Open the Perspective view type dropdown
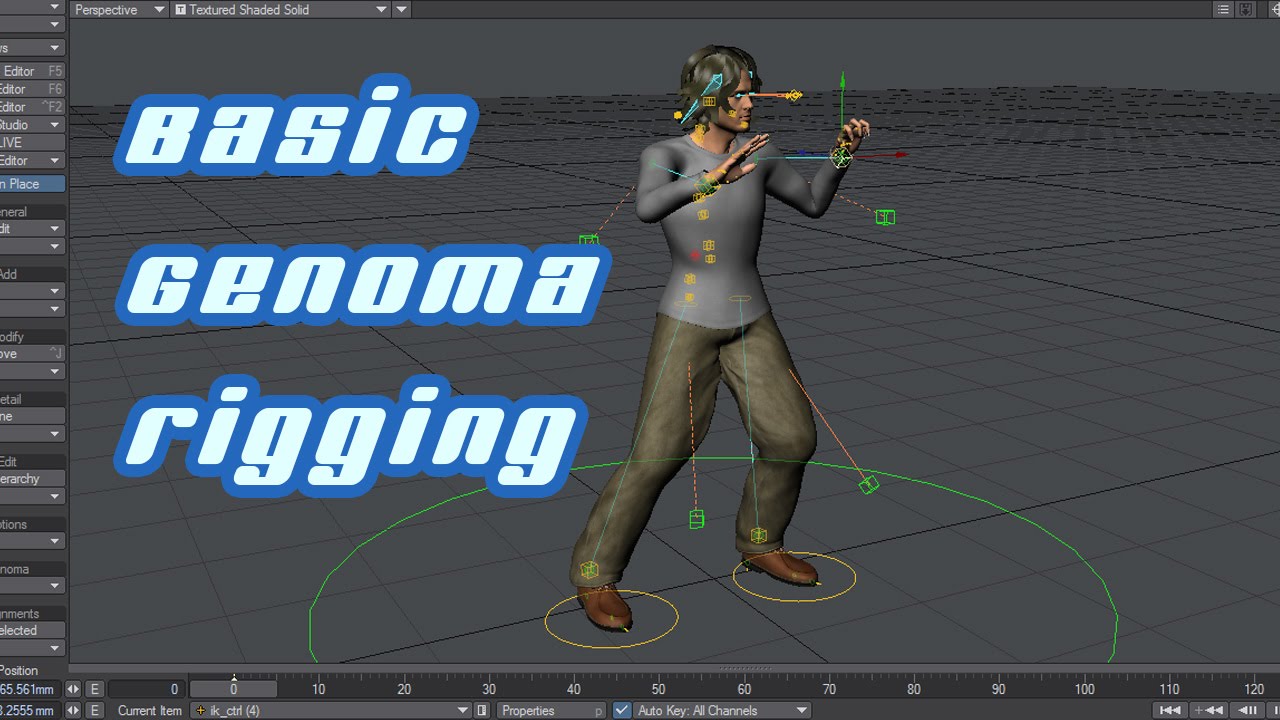Image resolution: width=1280 pixels, height=720 pixels. pos(119,10)
